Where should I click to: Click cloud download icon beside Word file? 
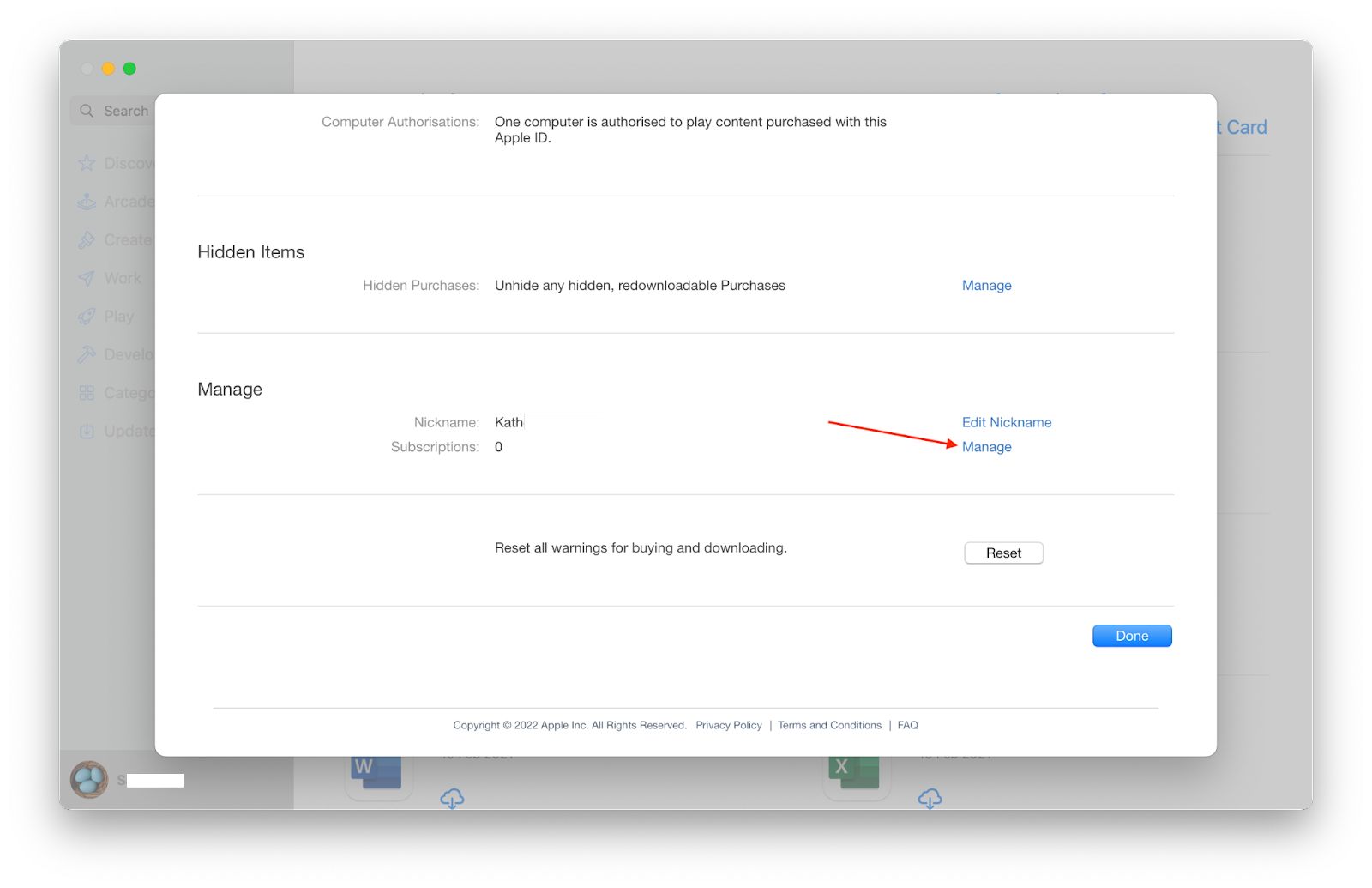(x=453, y=799)
